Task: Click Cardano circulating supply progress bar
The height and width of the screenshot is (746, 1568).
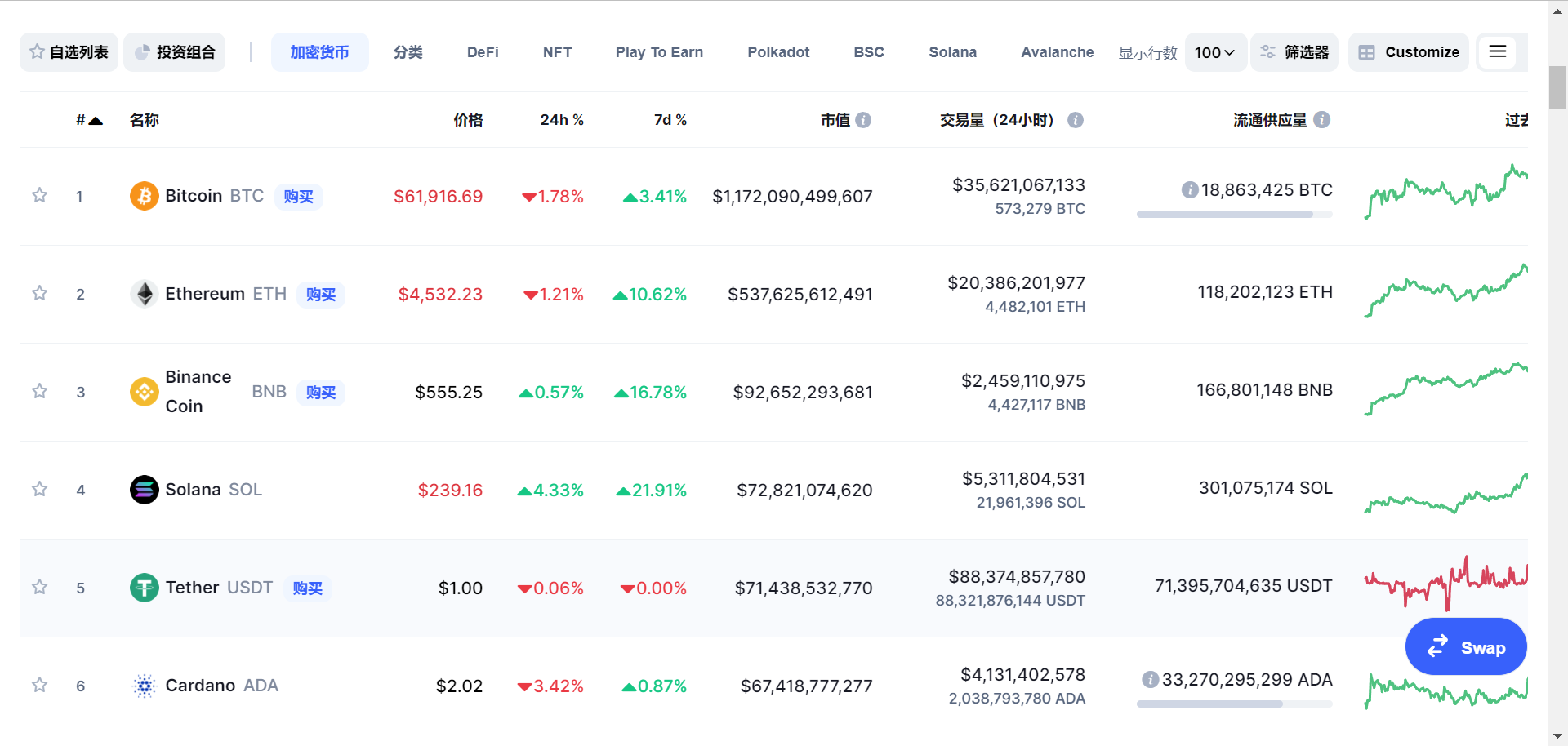Action: tap(1234, 704)
